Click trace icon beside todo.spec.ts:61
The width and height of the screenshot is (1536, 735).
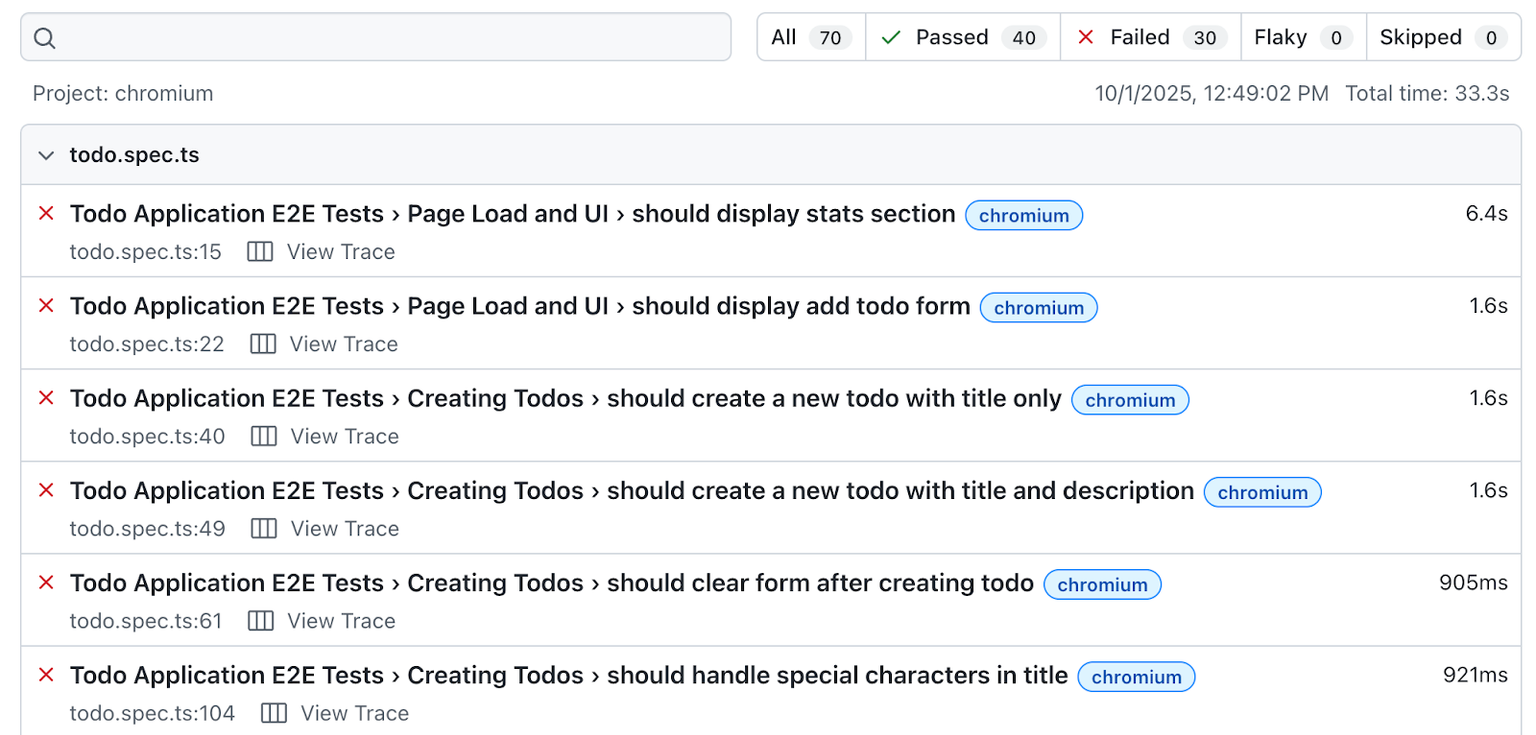(261, 621)
